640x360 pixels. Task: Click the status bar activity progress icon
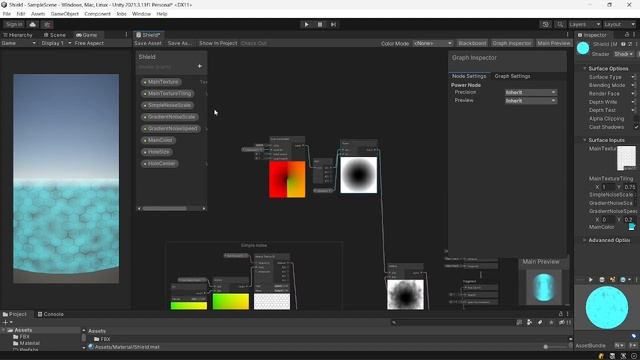point(633,356)
